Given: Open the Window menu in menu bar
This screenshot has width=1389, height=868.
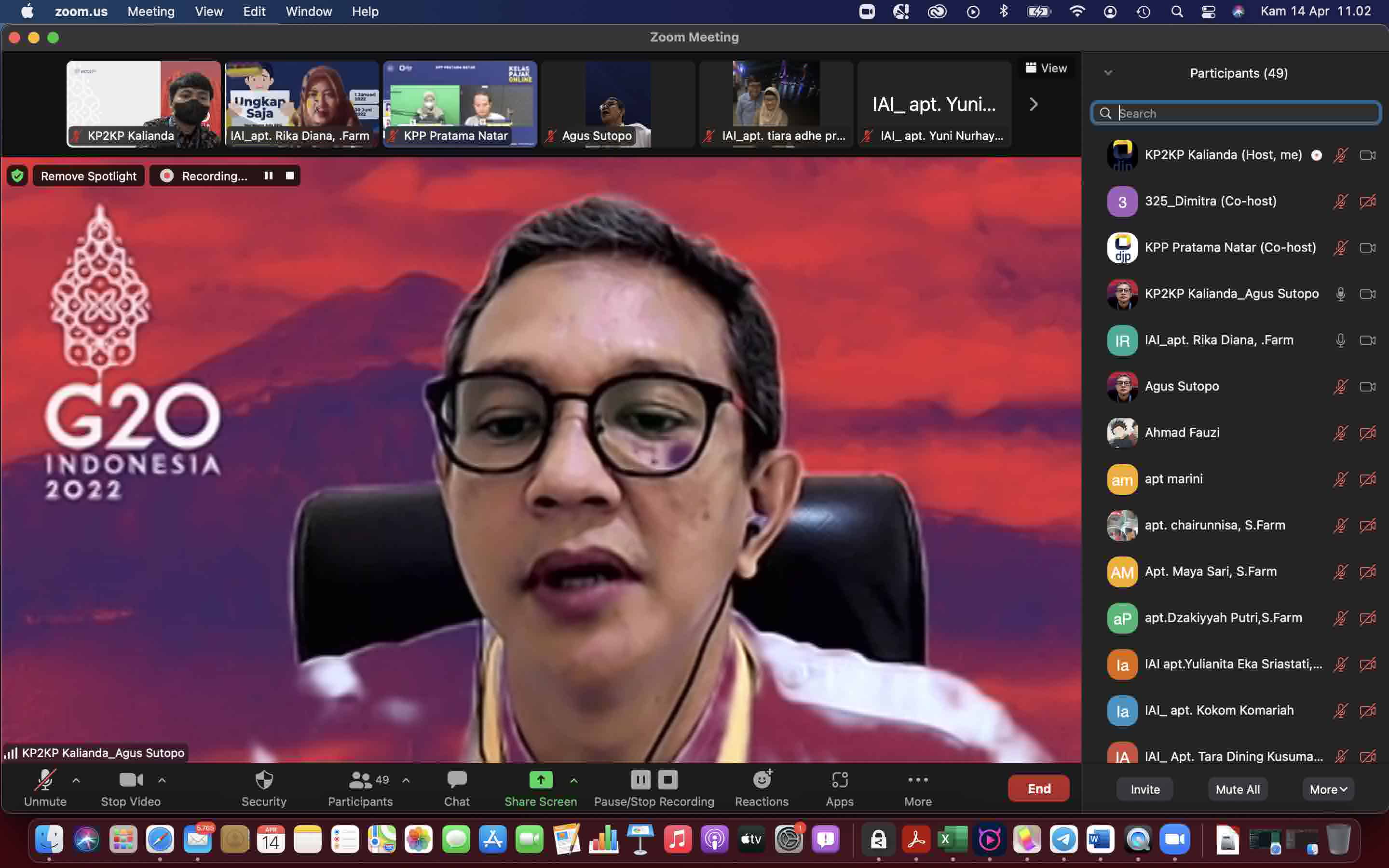Looking at the screenshot, I should [x=308, y=12].
